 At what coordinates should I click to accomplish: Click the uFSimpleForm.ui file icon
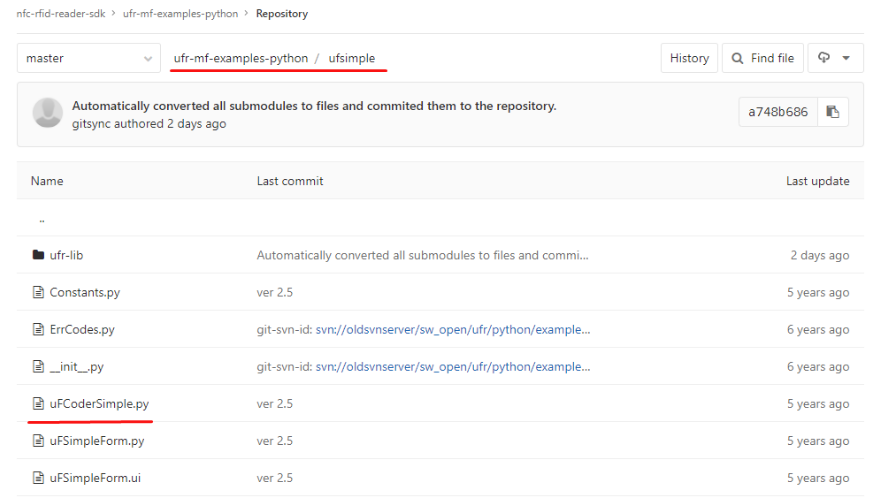[x=38, y=478]
